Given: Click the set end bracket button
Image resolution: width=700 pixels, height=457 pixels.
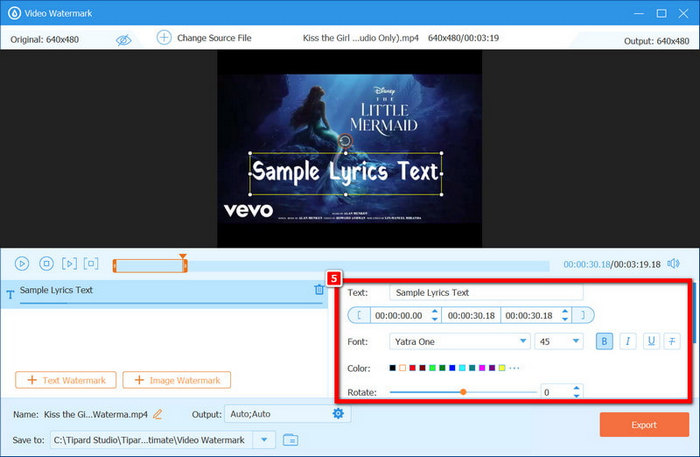Looking at the screenshot, I should tap(583, 316).
